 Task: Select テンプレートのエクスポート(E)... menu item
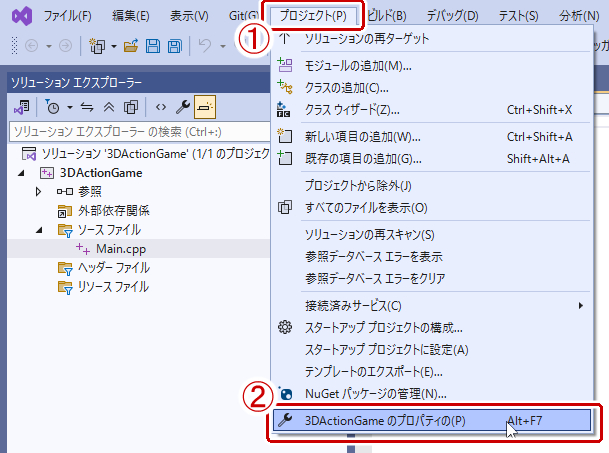click(x=431, y=372)
